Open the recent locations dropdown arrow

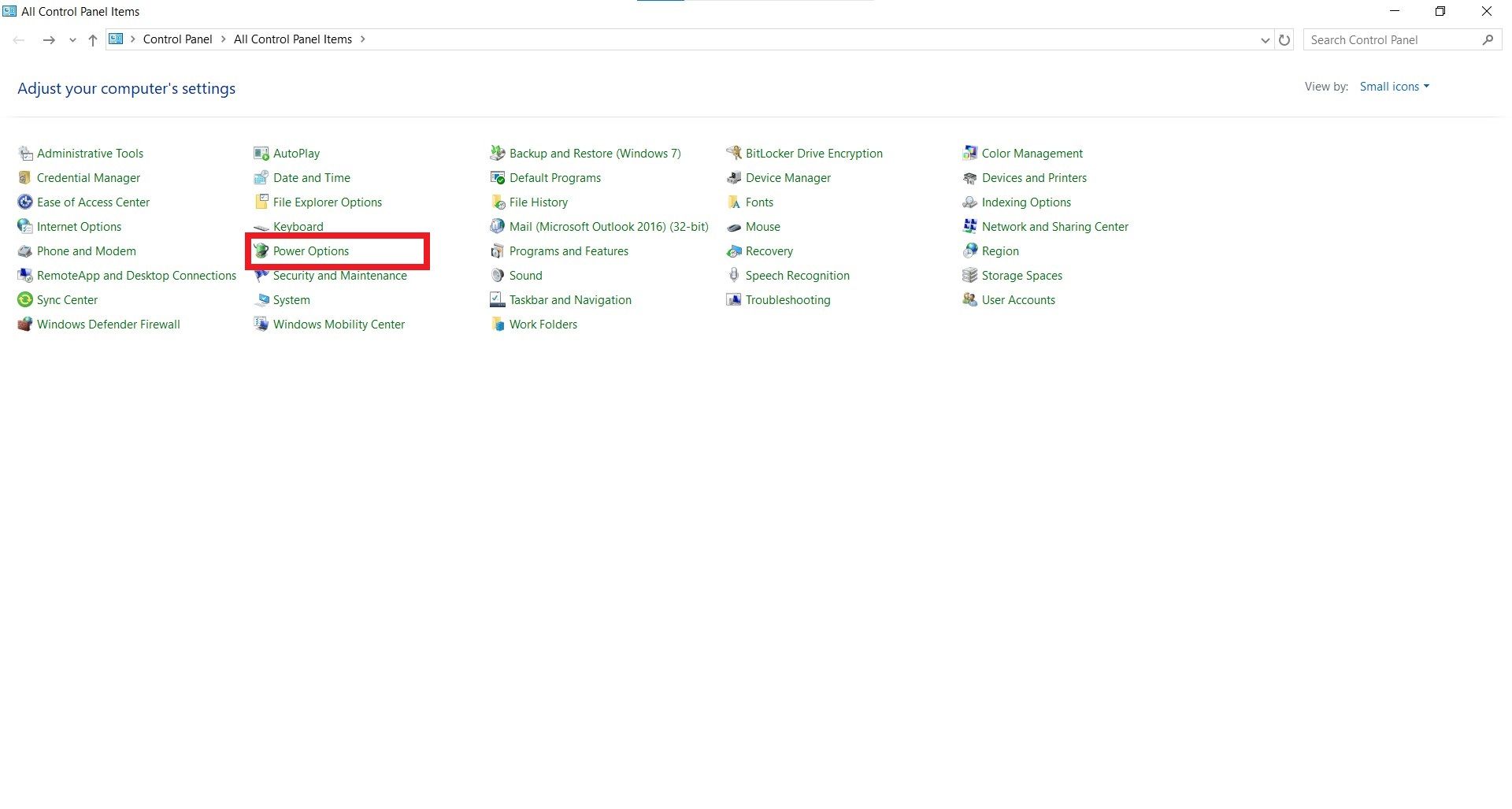tap(72, 40)
